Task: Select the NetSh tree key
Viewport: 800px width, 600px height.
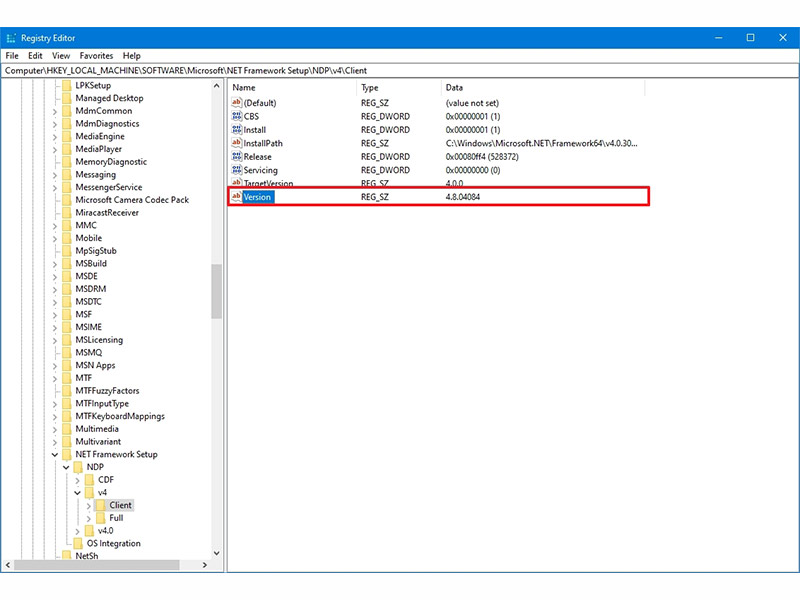Action: pyautogui.click(x=87, y=556)
